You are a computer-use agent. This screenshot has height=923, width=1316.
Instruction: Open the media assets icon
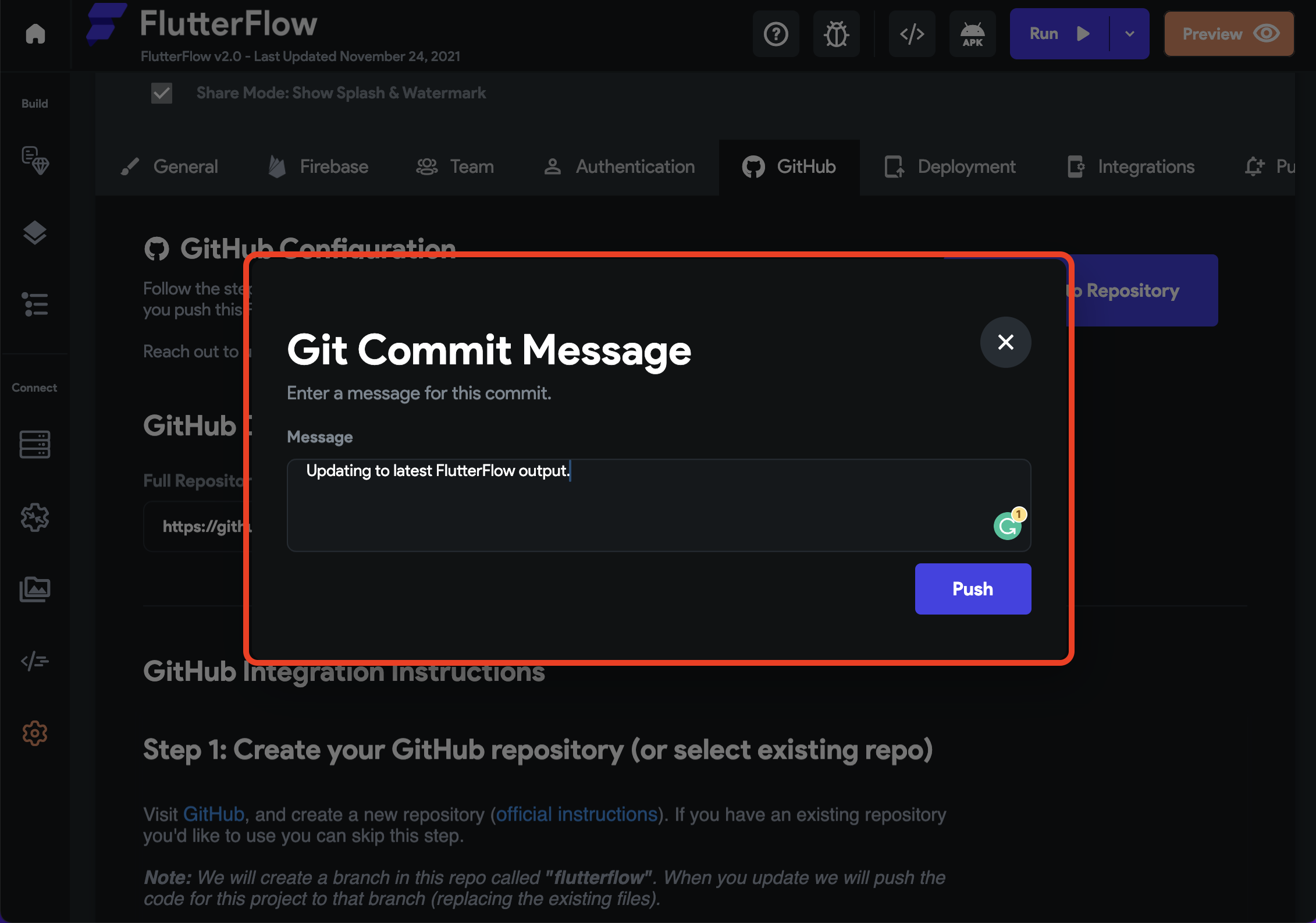click(x=35, y=590)
